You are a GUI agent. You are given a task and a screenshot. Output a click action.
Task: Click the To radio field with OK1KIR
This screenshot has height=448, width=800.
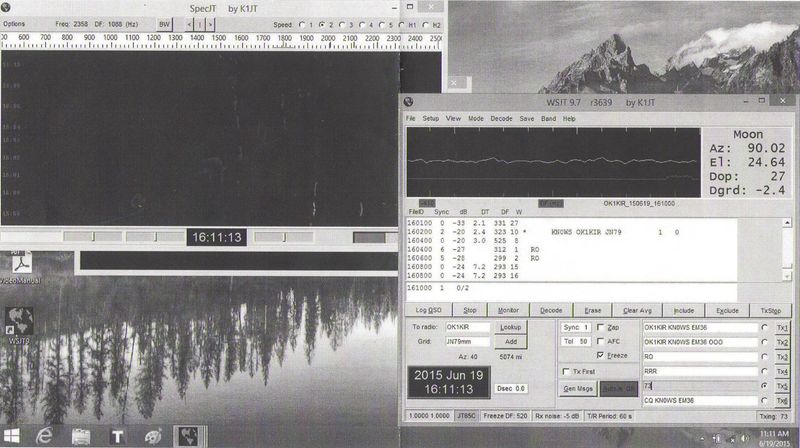(x=467, y=327)
